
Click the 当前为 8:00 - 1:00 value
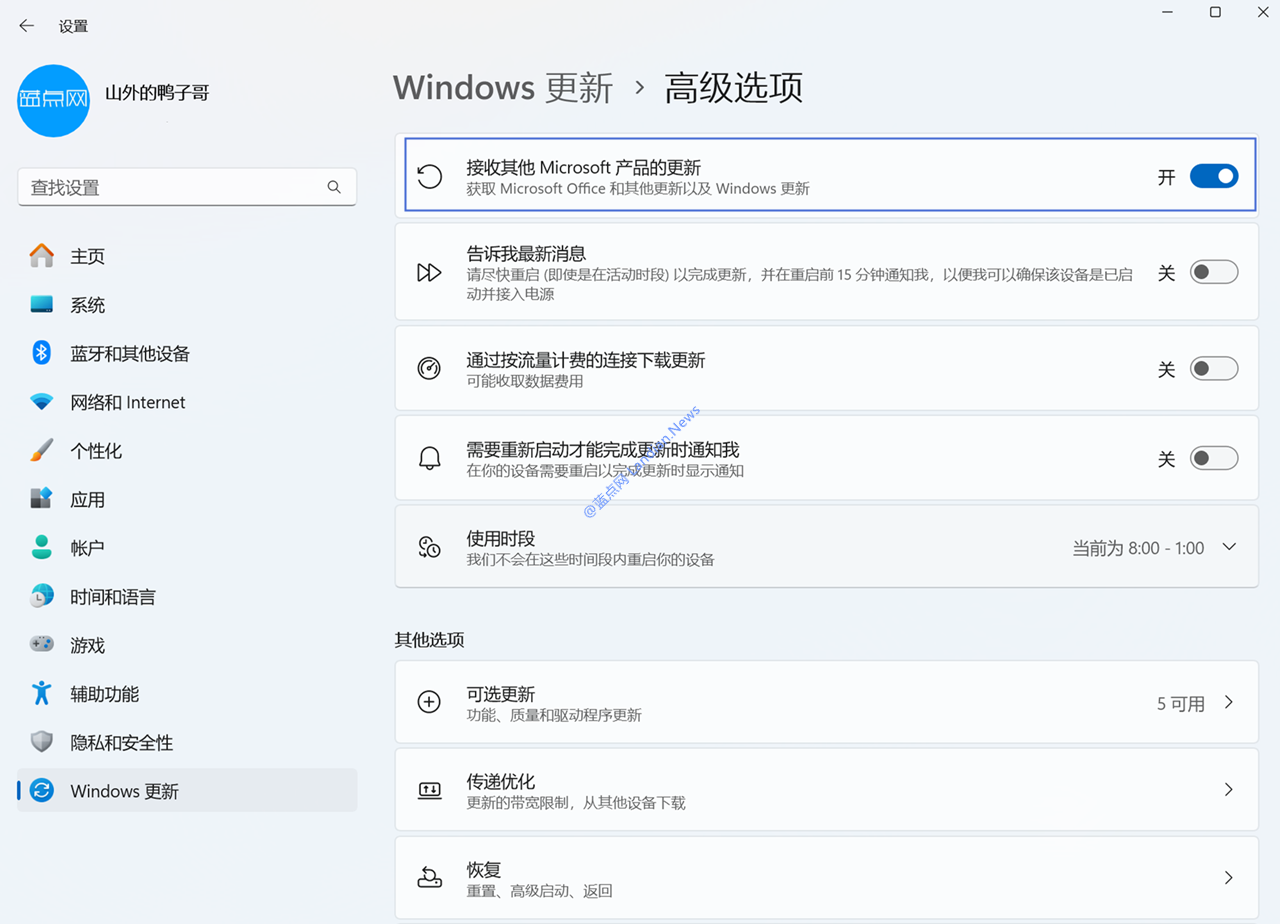[x=1139, y=548]
